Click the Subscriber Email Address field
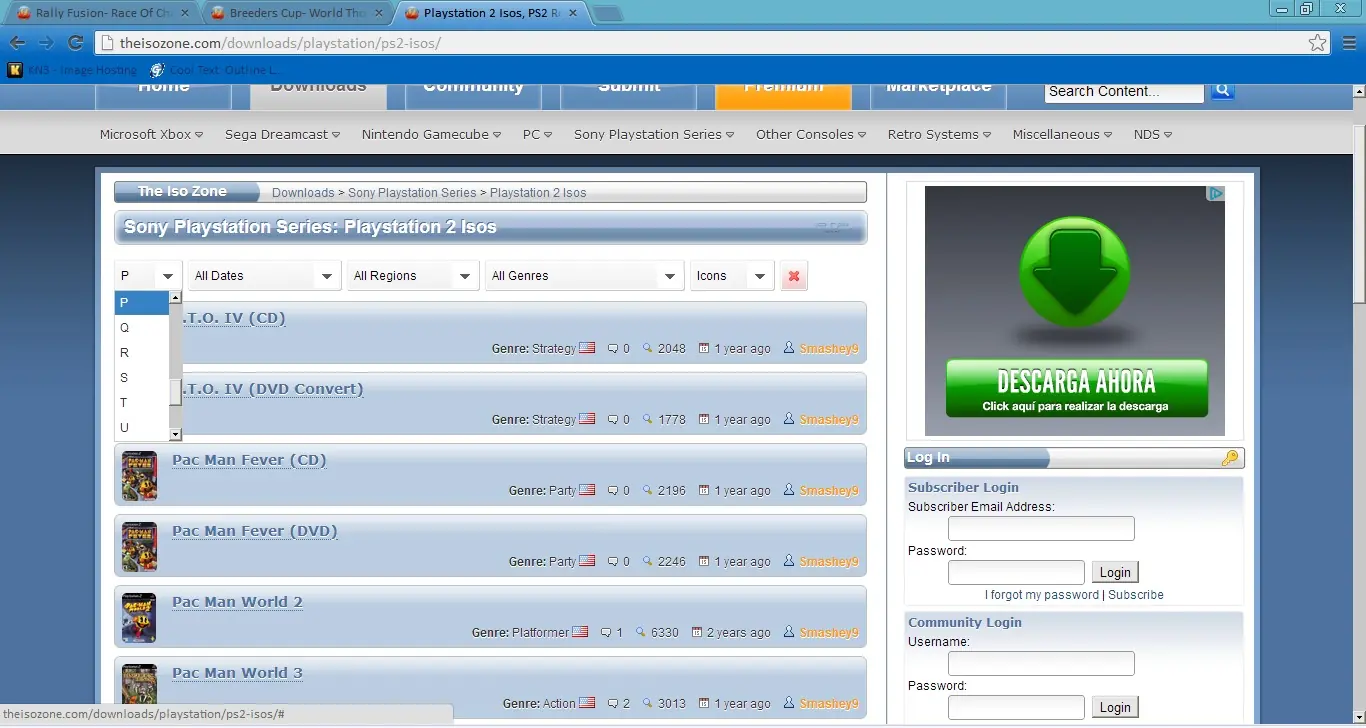Screen dimensions: 1366x728 pyautogui.click(x=1041, y=529)
